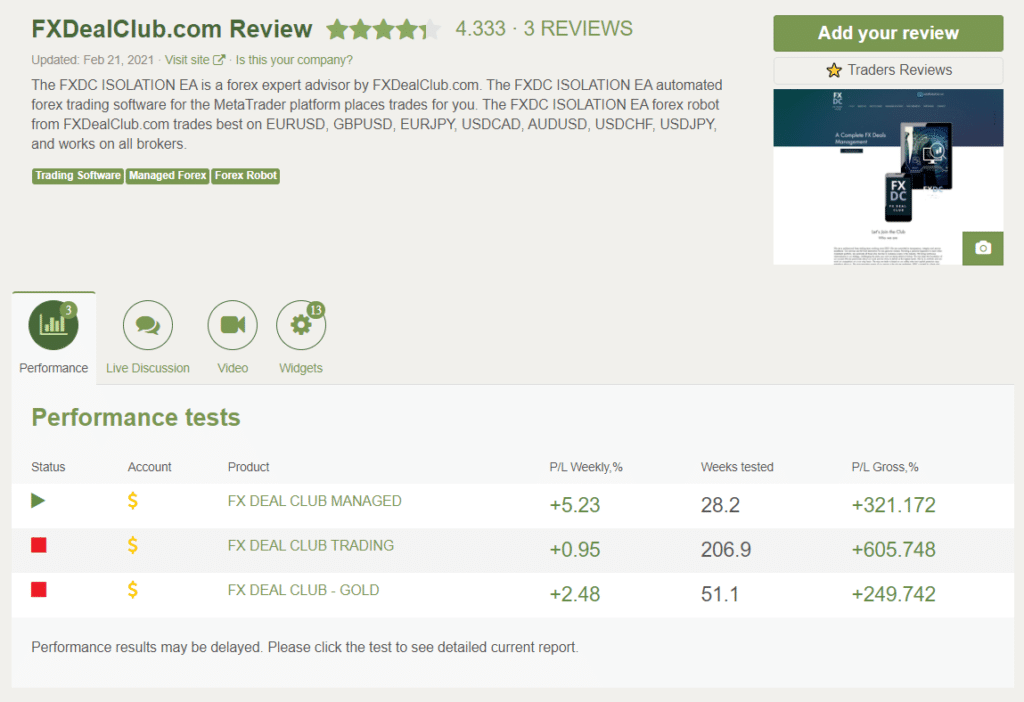Viewport: 1024px width, 702px height.
Task: Click the green running status icon
Action: pos(38,500)
